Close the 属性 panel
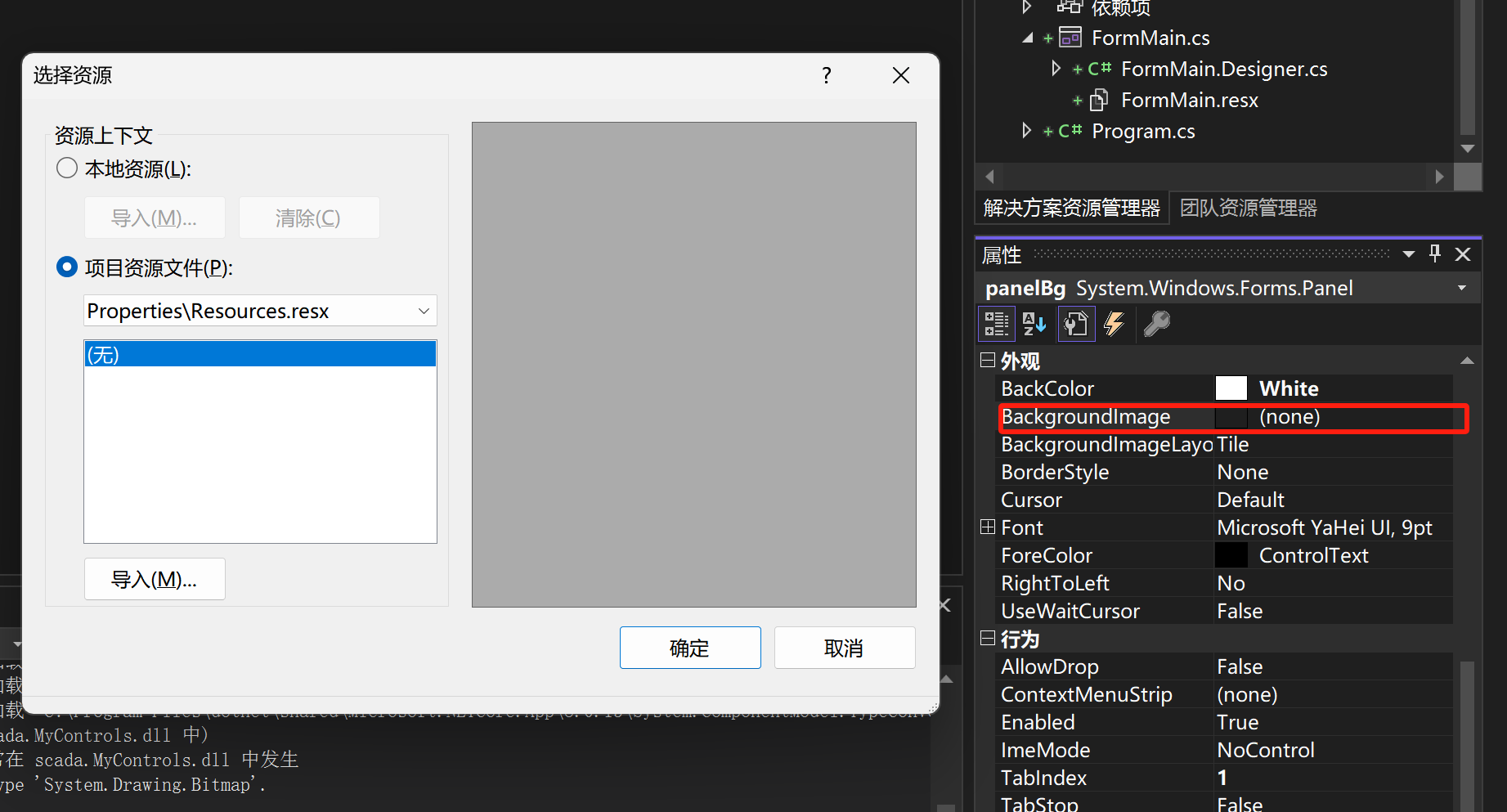Screen dimensions: 1507x812 [1463, 254]
